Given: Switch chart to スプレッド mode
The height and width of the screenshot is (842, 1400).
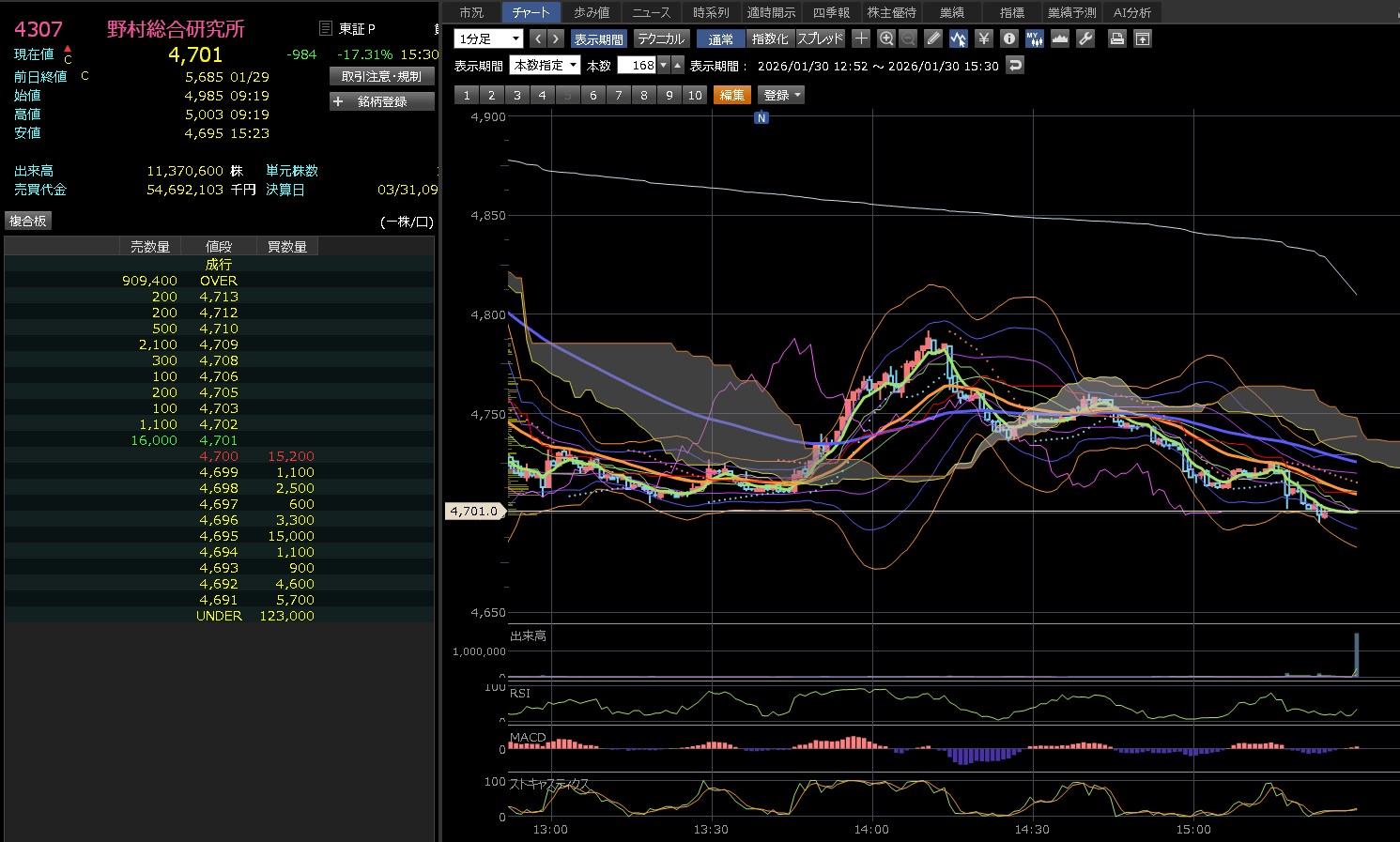Looking at the screenshot, I should click(820, 38).
